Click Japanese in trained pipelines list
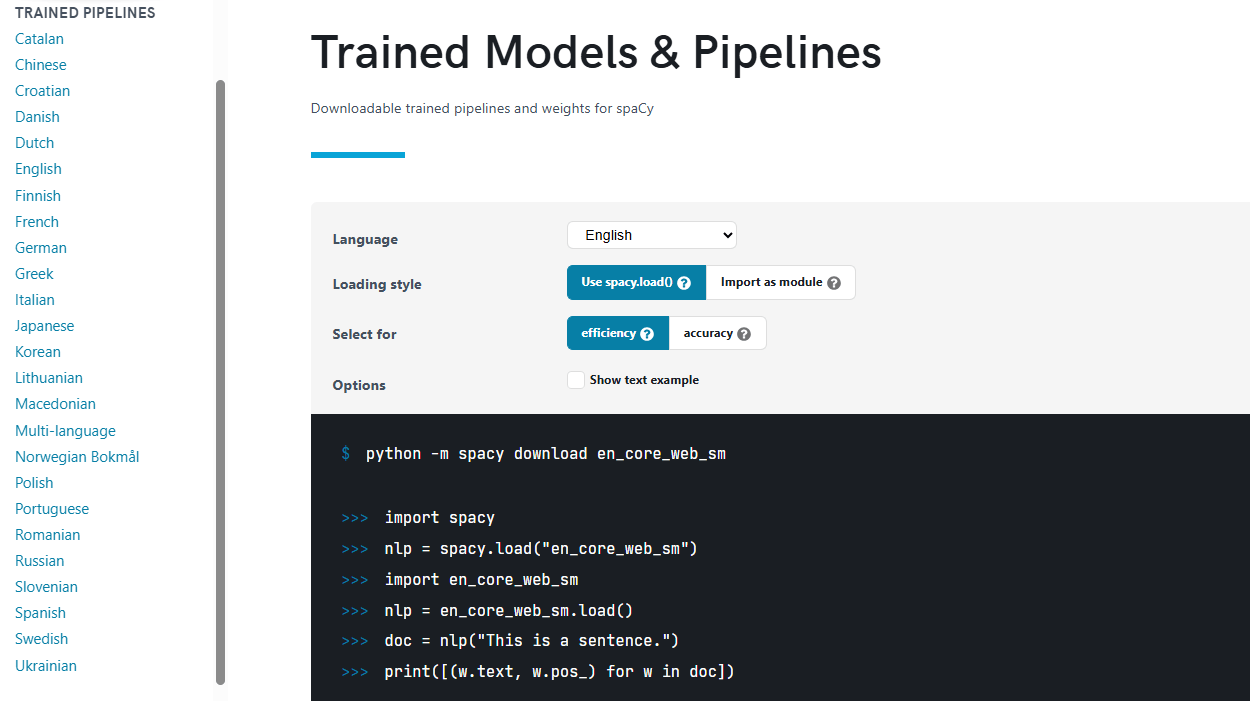This screenshot has width=1250, height=701. [x=45, y=326]
